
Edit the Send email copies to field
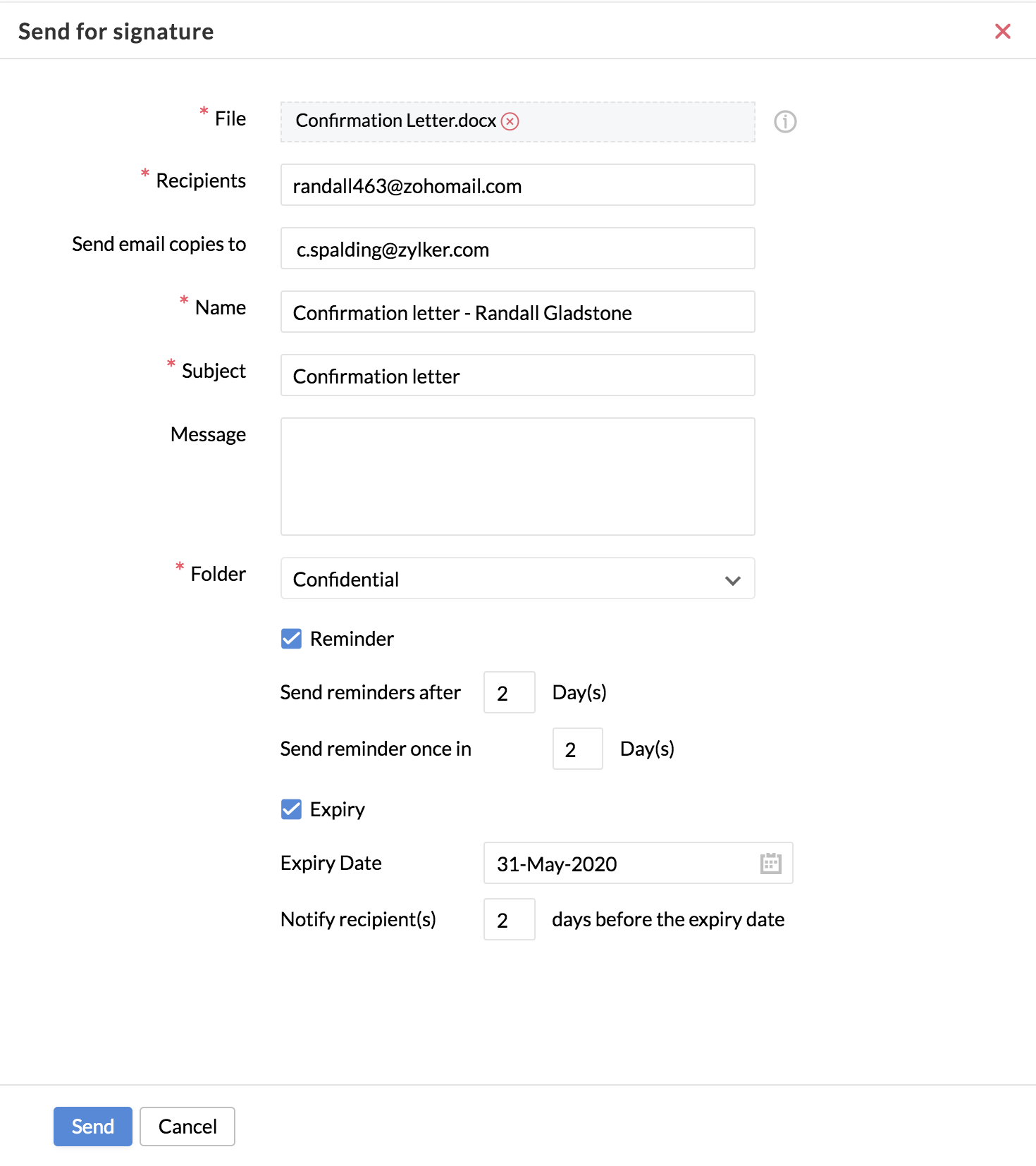pos(518,249)
